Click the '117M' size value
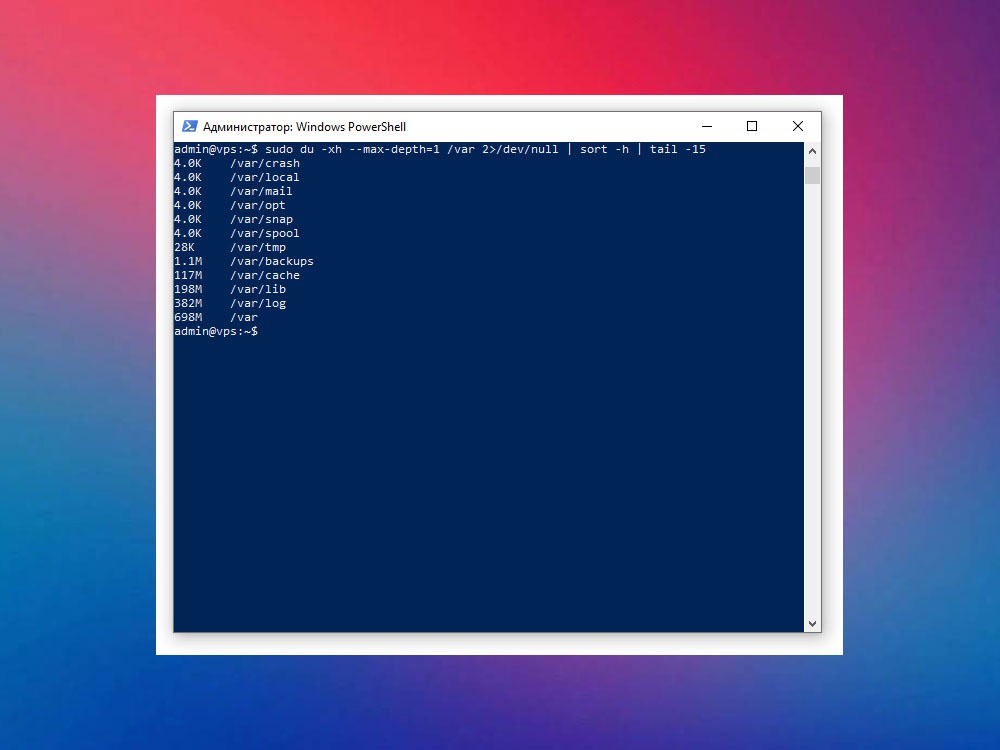This screenshot has width=1000, height=750. tap(188, 276)
